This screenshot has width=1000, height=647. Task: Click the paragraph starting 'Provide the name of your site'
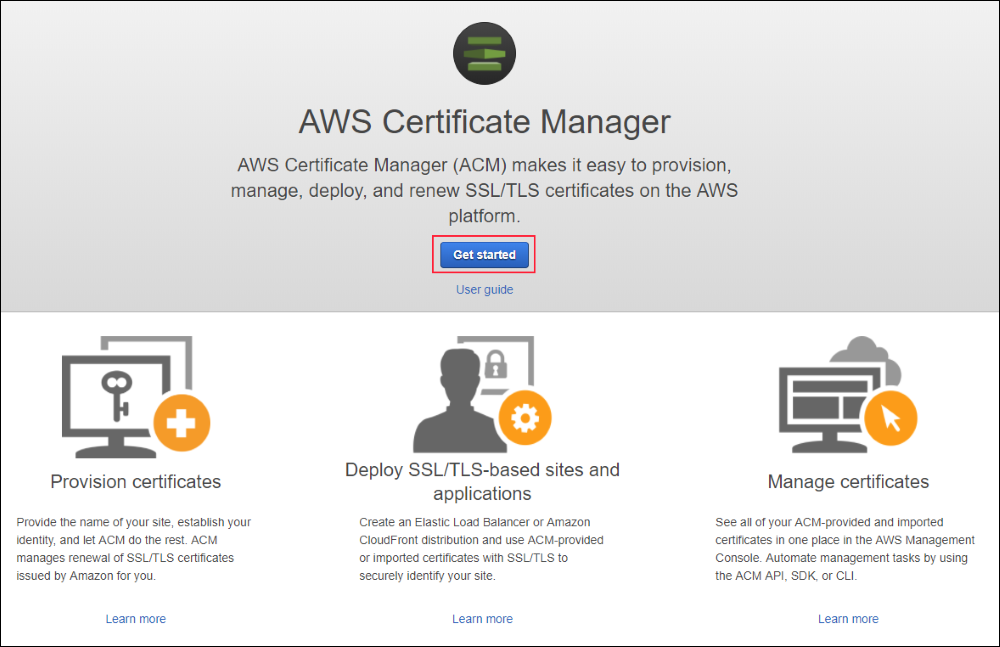point(134,549)
